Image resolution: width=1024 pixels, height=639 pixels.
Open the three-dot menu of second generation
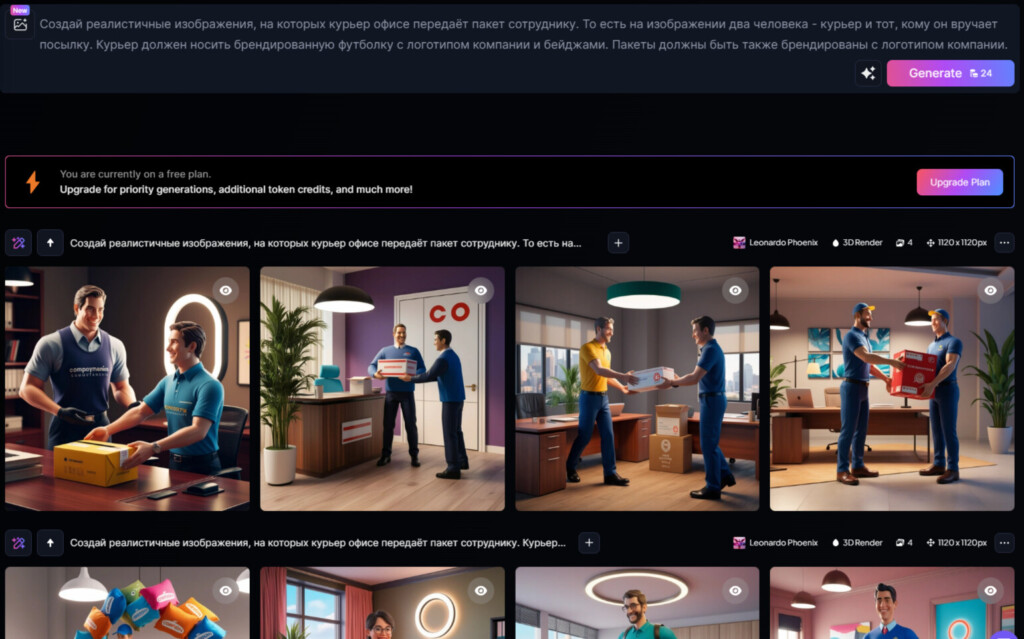coord(1004,543)
